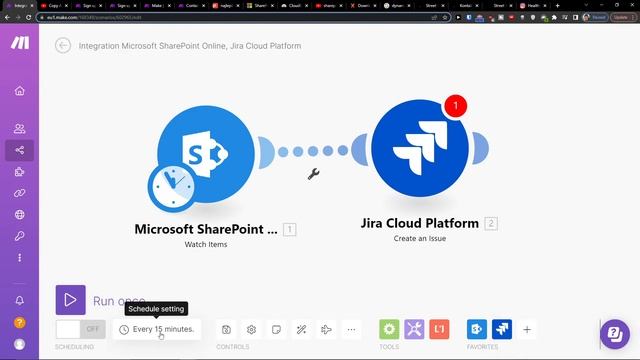The height and width of the screenshot is (360, 640).
Task: Reload the page with browser refresh
Action: point(29,17)
